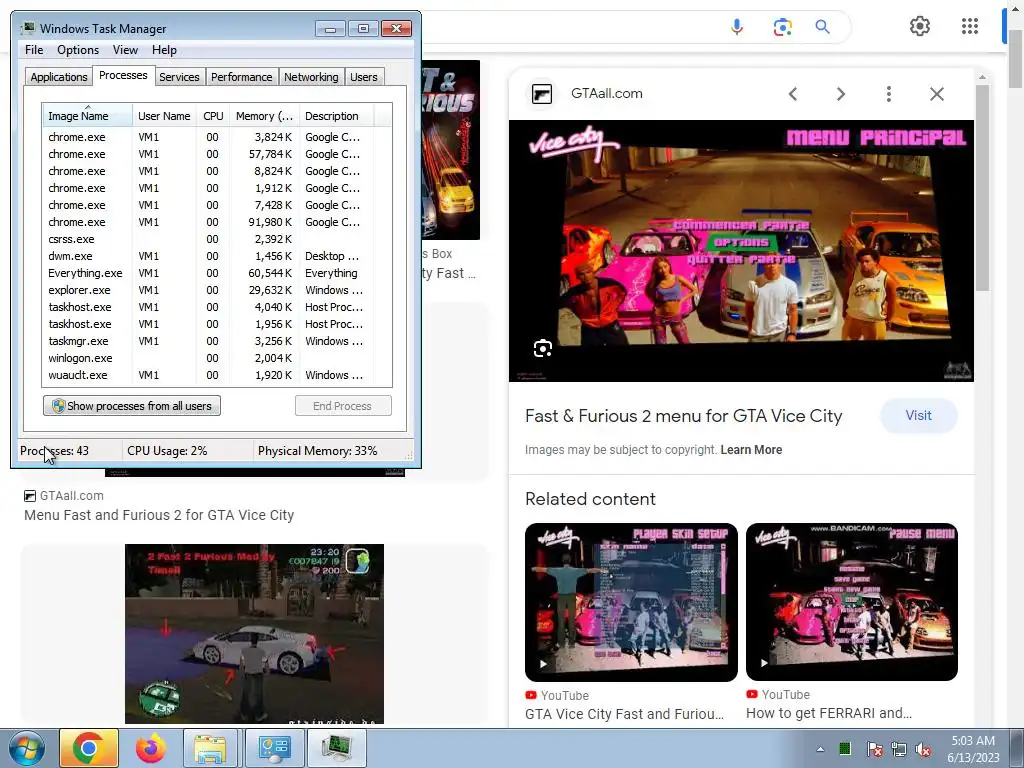Click the blue search magnifier icon
Screen dimensions: 1024x768
[x=822, y=27]
